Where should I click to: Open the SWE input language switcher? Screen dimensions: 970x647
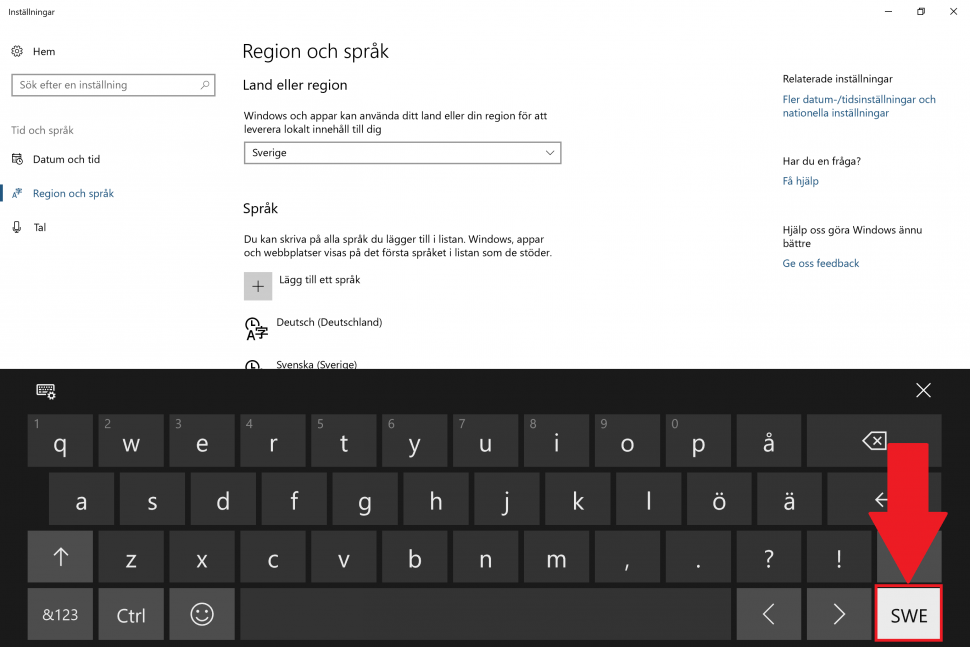909,614
